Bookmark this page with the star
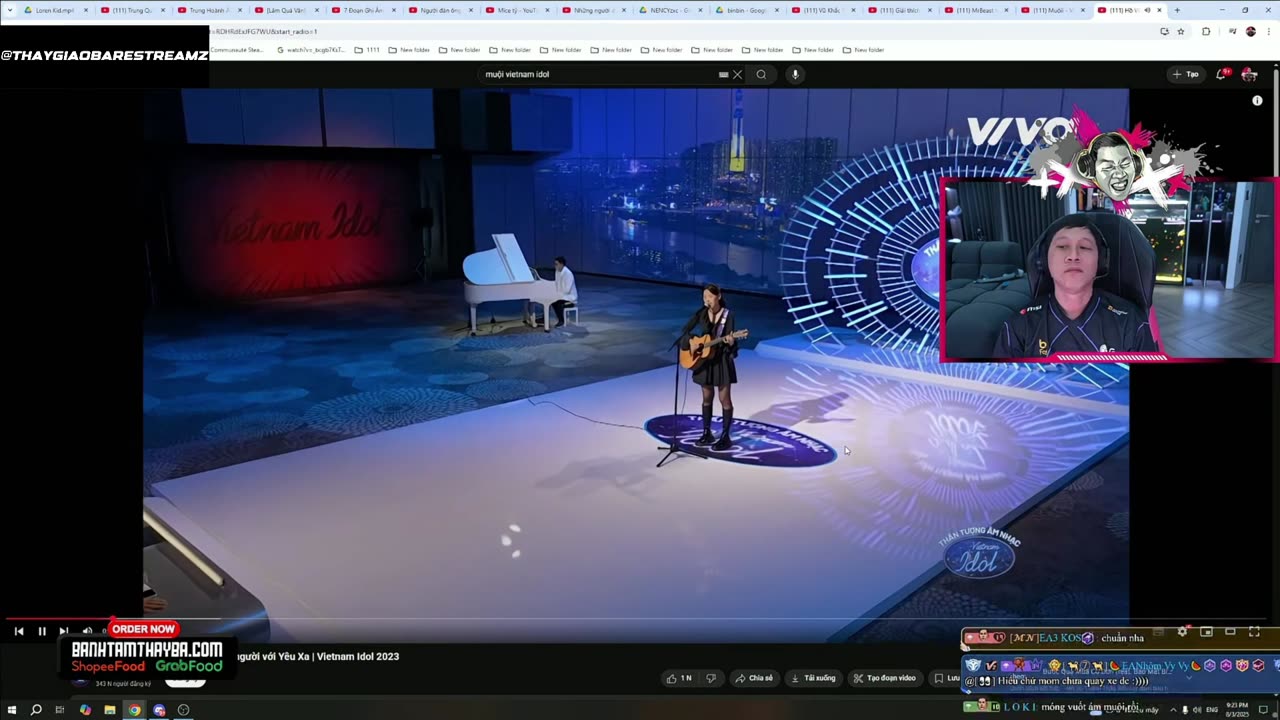This screenshot has width=1280, height=720. tap(1180, 31)
